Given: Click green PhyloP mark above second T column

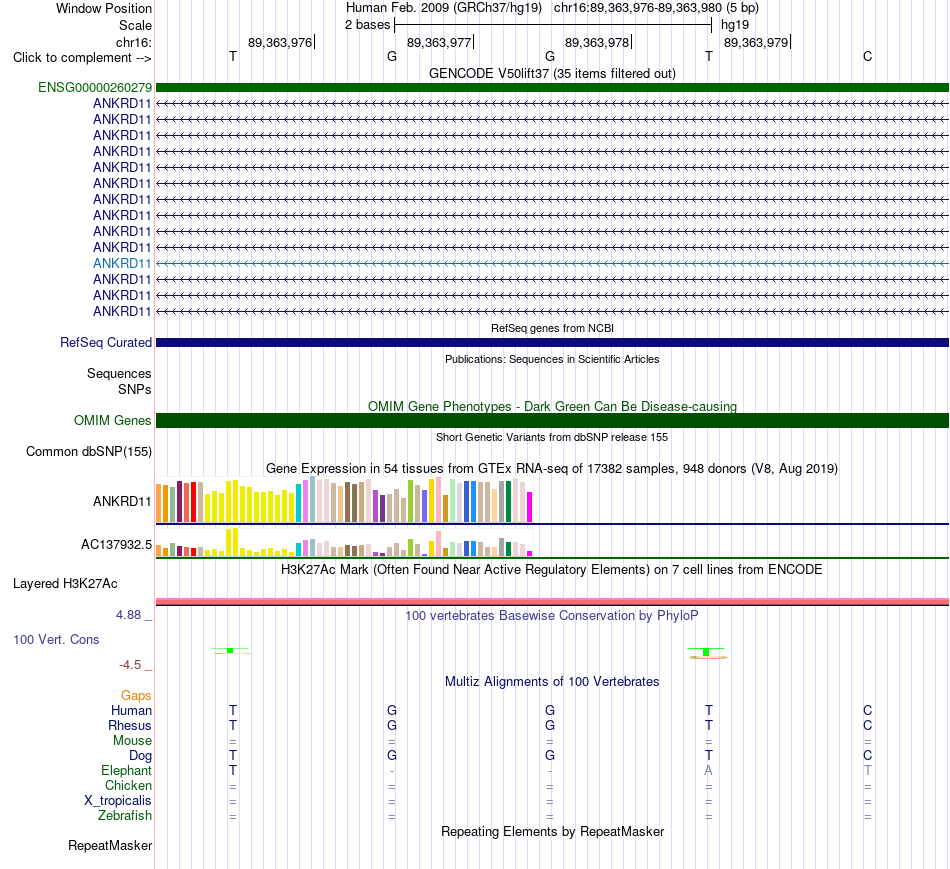Looking at the screenshot, I should tap(706, 653).
